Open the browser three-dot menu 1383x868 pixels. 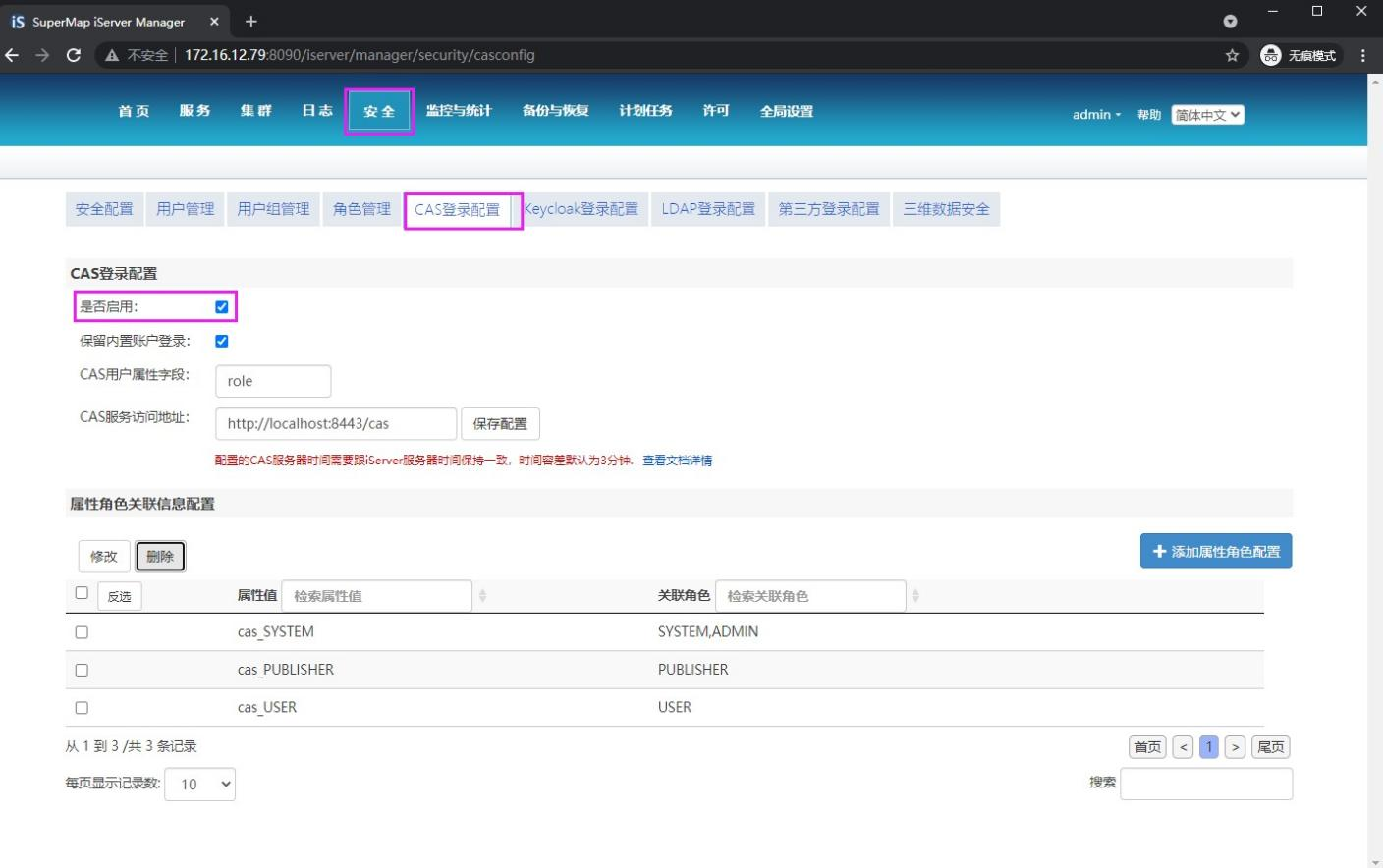point(1363,55)
